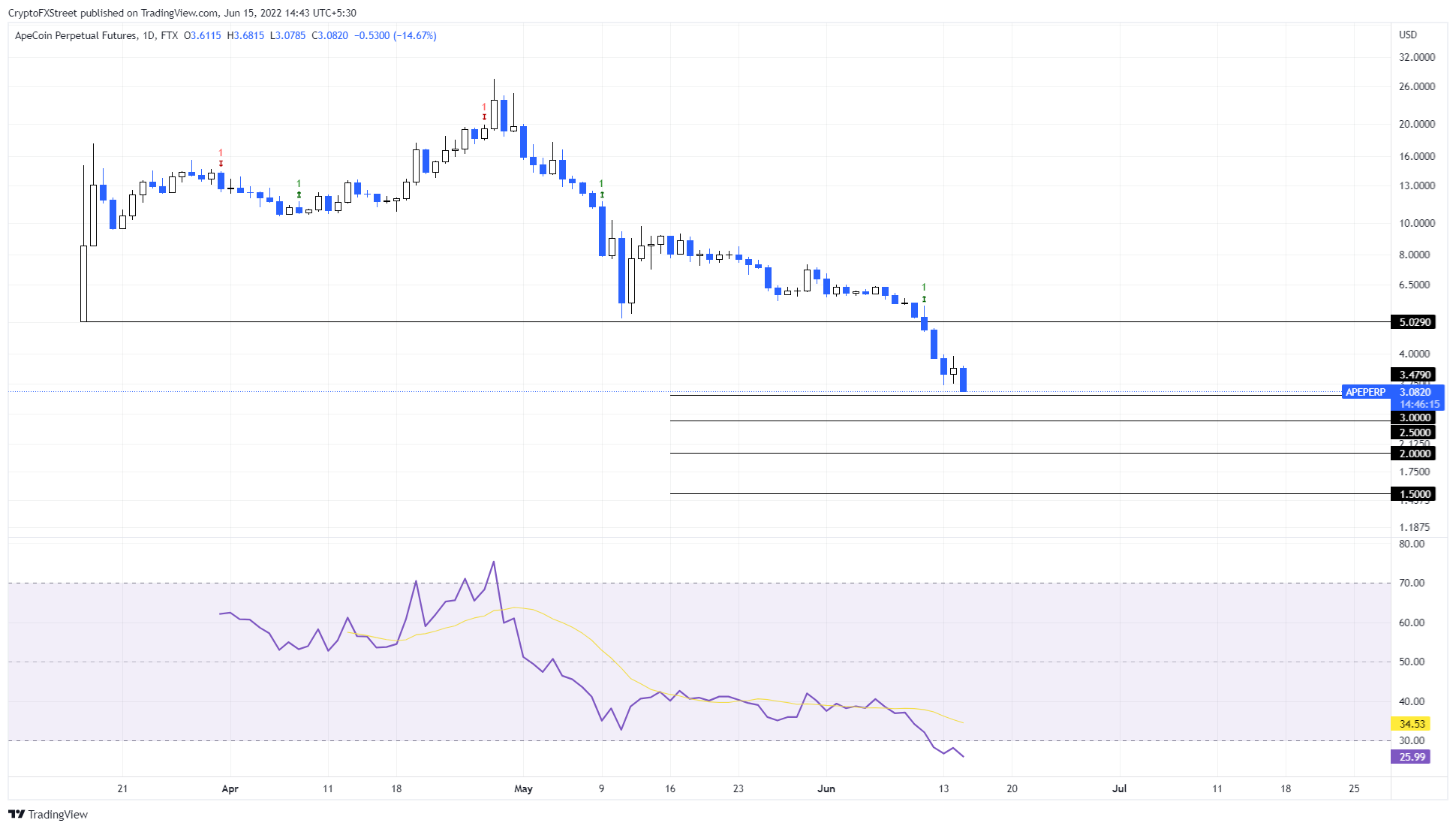
Task: Click the purple 25.99 RSI value label
Action: click(x=1411, y=757)
